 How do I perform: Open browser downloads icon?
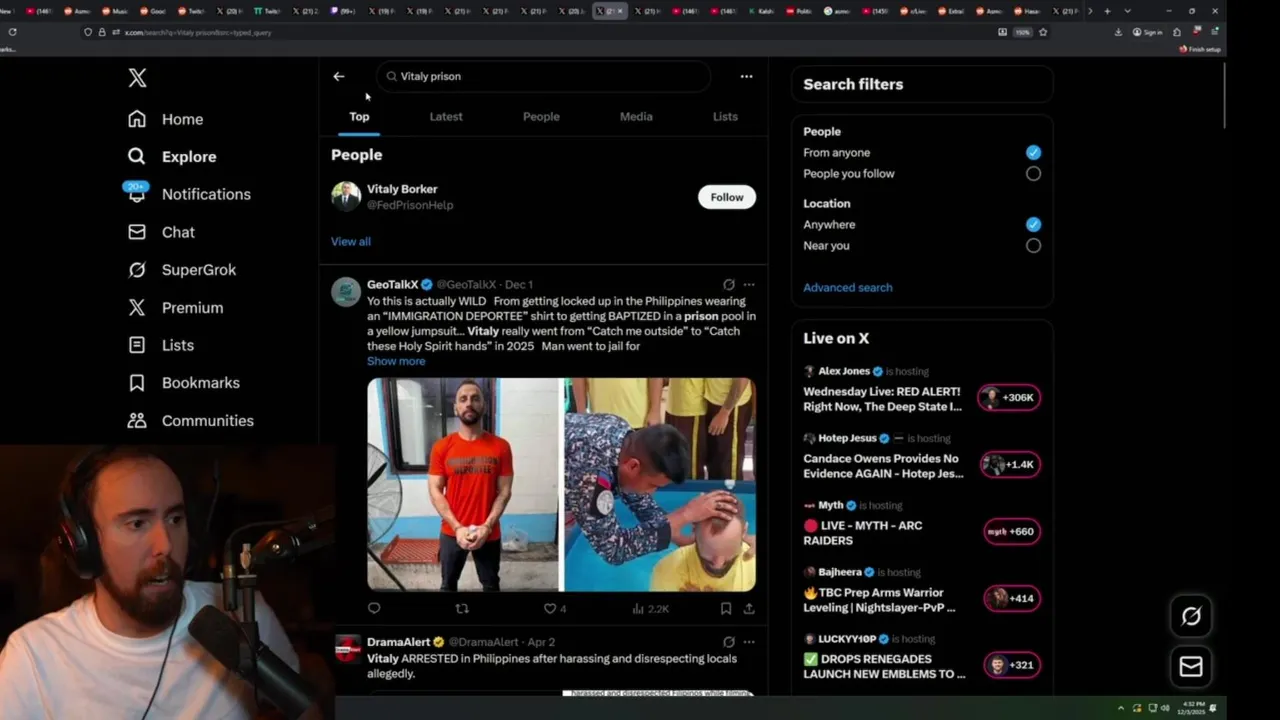pyautogui.click(x=1118, y=32)
